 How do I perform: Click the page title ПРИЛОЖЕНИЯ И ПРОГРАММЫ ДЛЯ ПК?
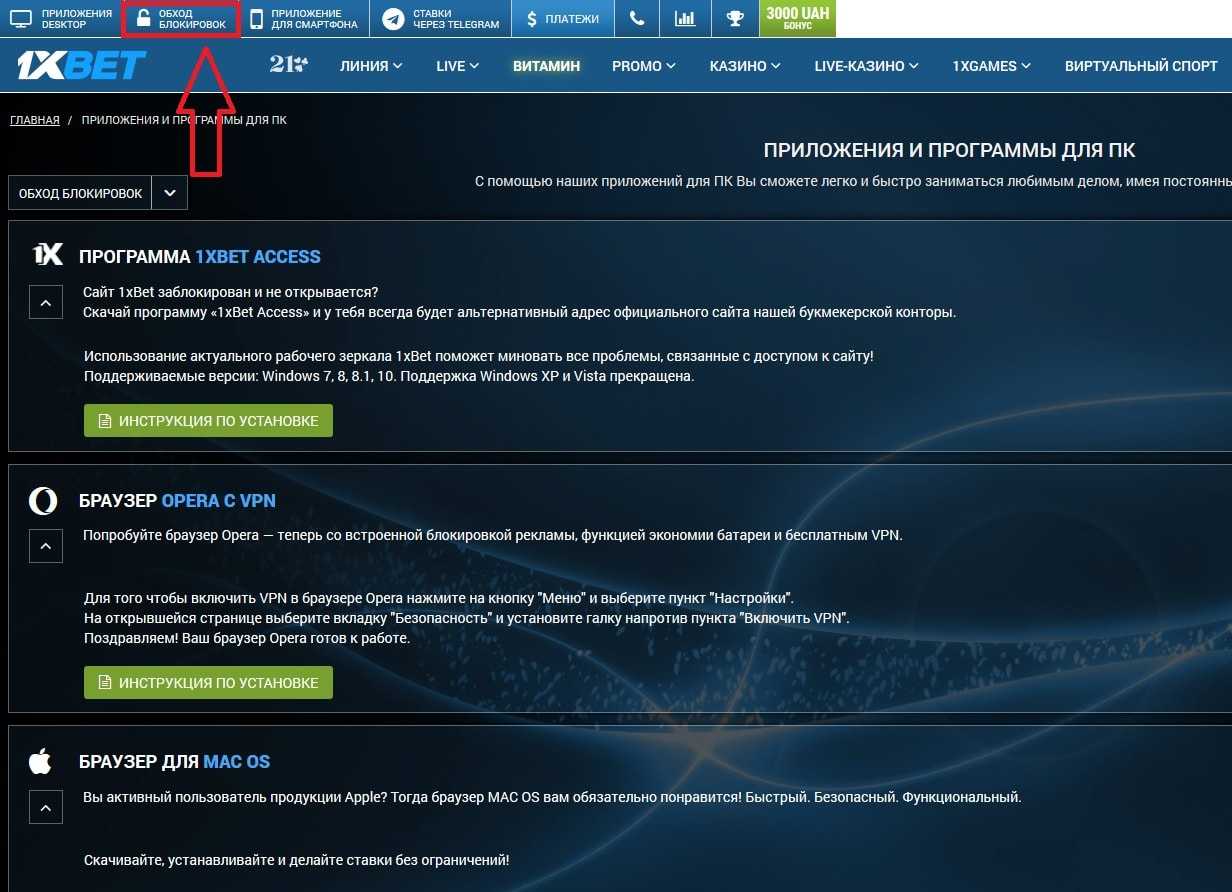point(949,151)
